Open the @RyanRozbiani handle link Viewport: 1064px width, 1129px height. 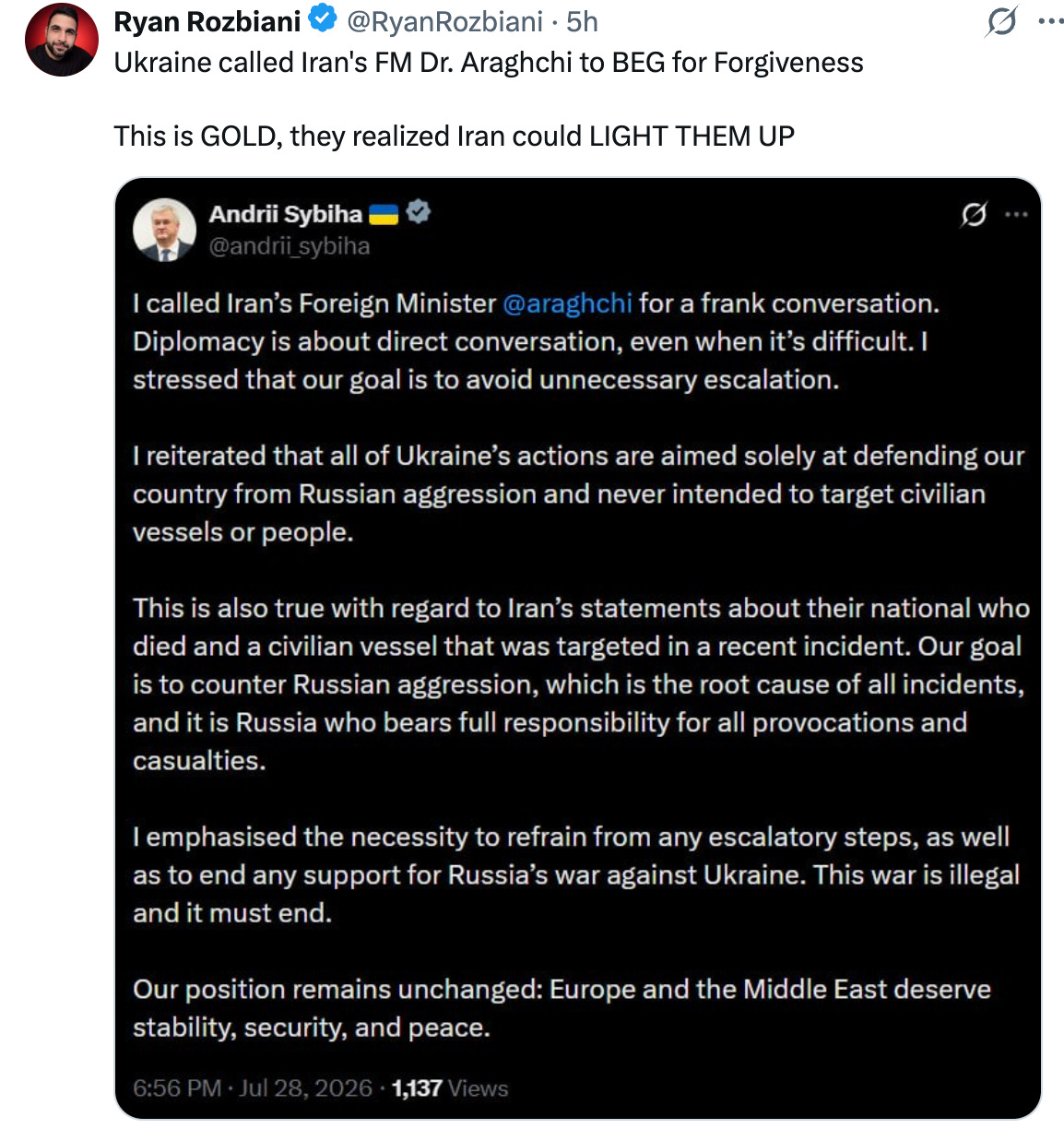(444, 21)
